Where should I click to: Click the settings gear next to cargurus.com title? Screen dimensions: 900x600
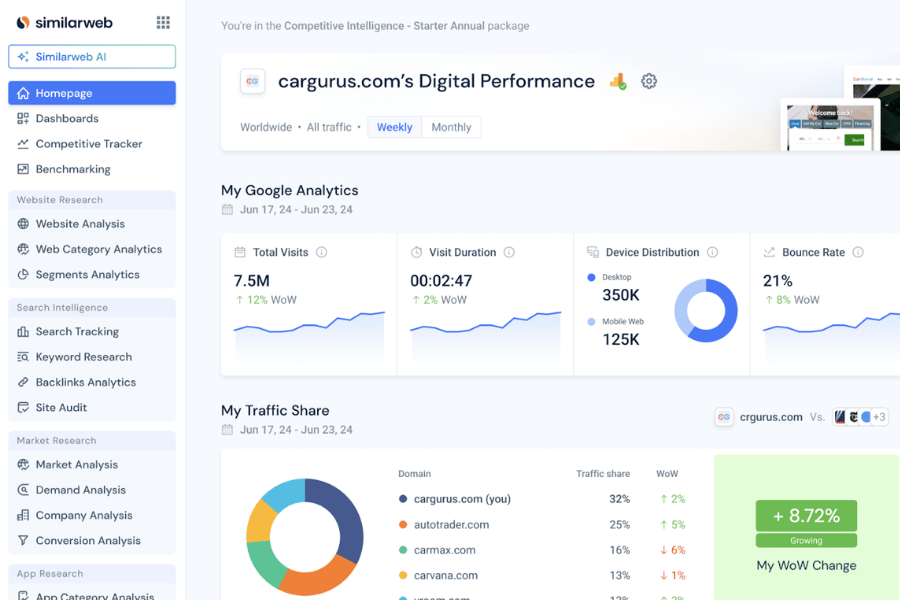tap(649, 81)
